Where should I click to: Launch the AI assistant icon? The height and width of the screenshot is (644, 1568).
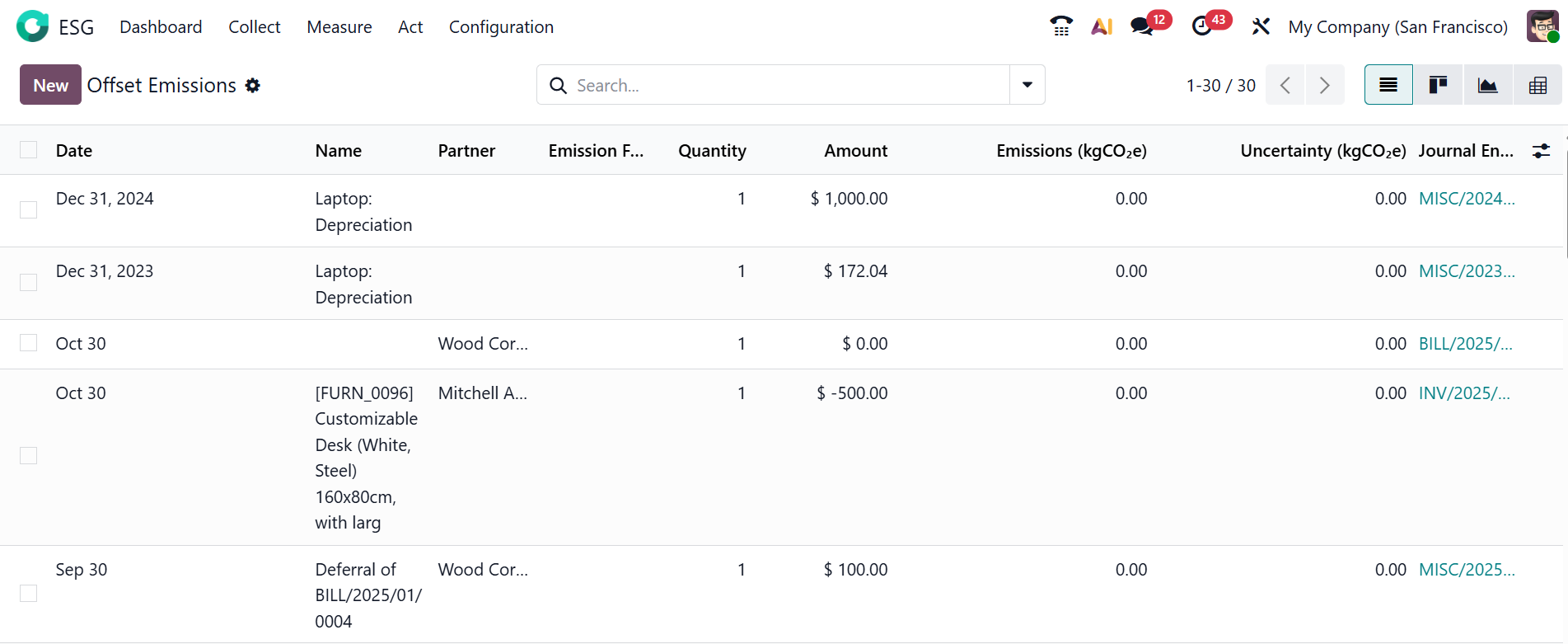[1102, 26]
